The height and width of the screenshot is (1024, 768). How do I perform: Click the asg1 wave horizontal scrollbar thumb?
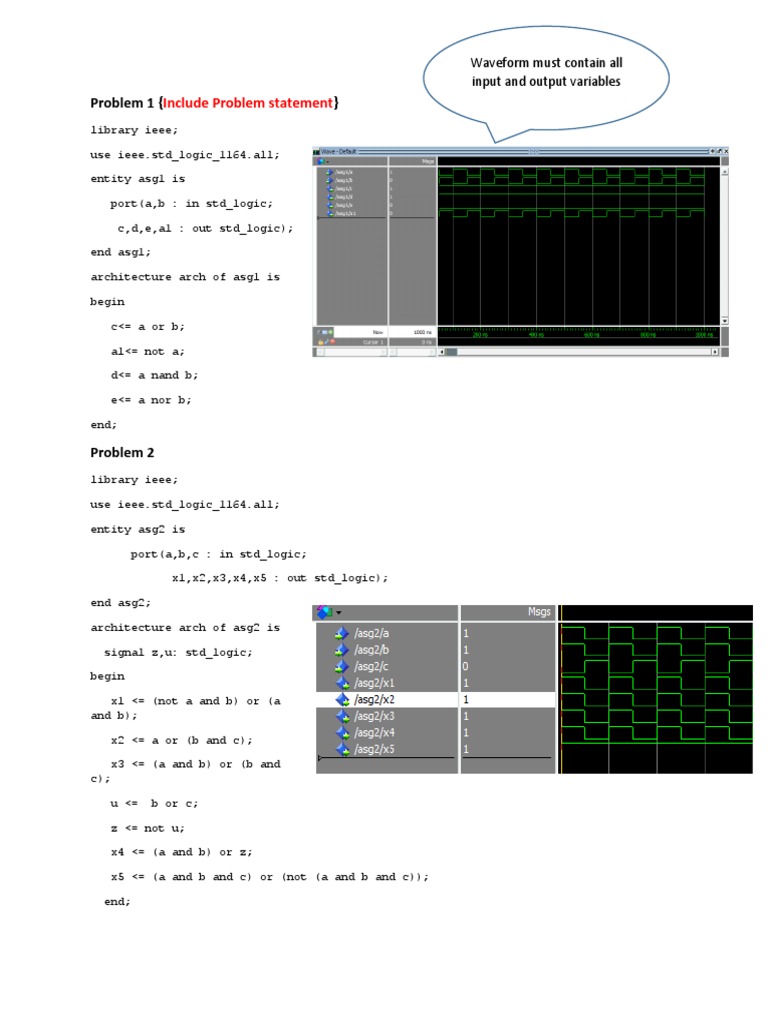pos(451,352)
